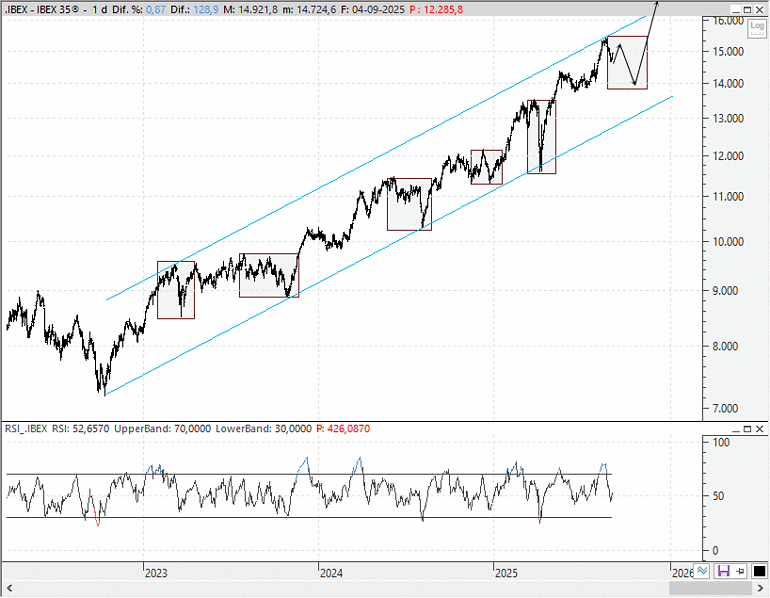Viewport: 770px width, 598px height.
Task: Toggle the Log scale button
Action: (757, 28)
